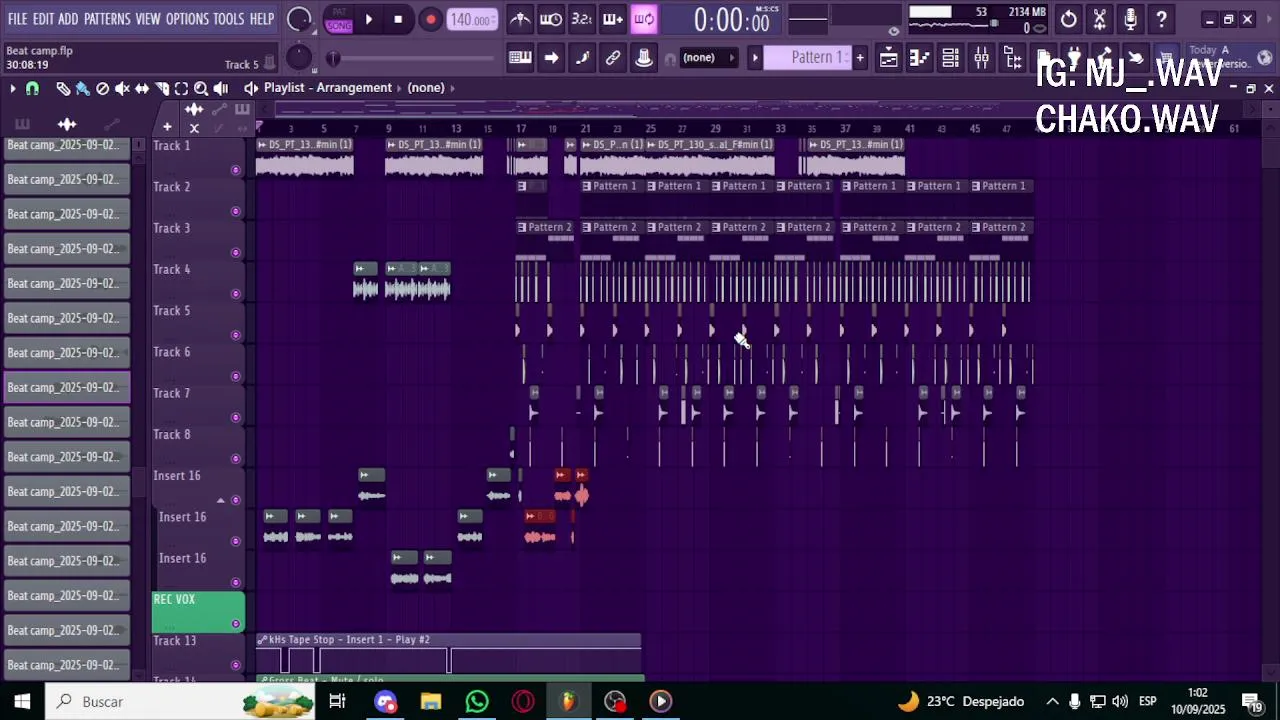
Task: Mute Track 1 with its green dot
Action: pyautogui.click(x=236, y=170)
